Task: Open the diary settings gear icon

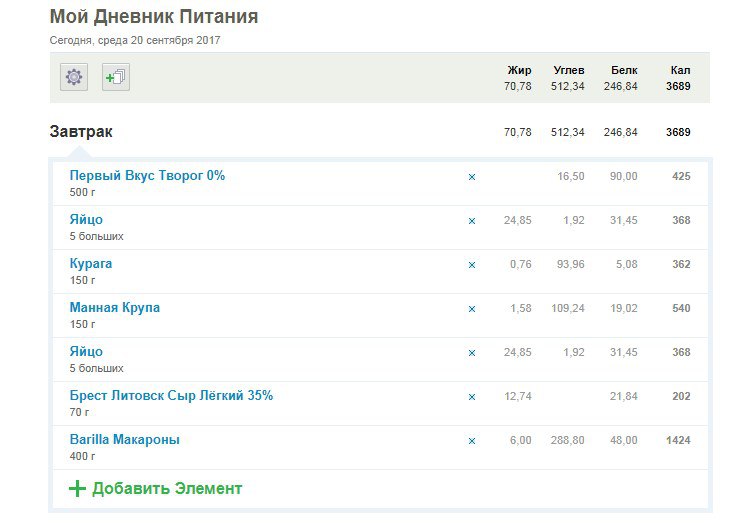Action: pyautogui.click(x=74, y=77)
